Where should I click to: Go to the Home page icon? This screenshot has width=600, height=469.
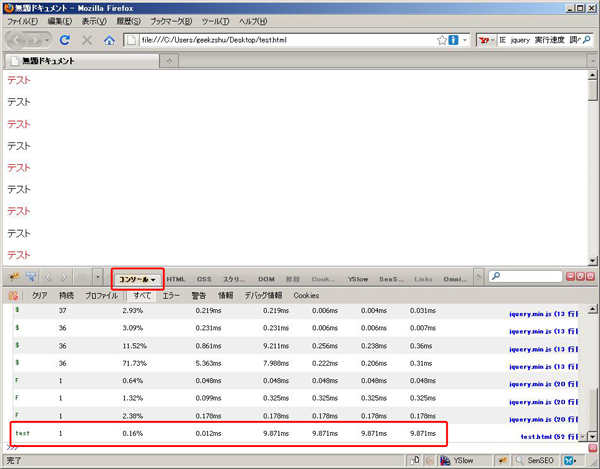click(x=109, y=40)
